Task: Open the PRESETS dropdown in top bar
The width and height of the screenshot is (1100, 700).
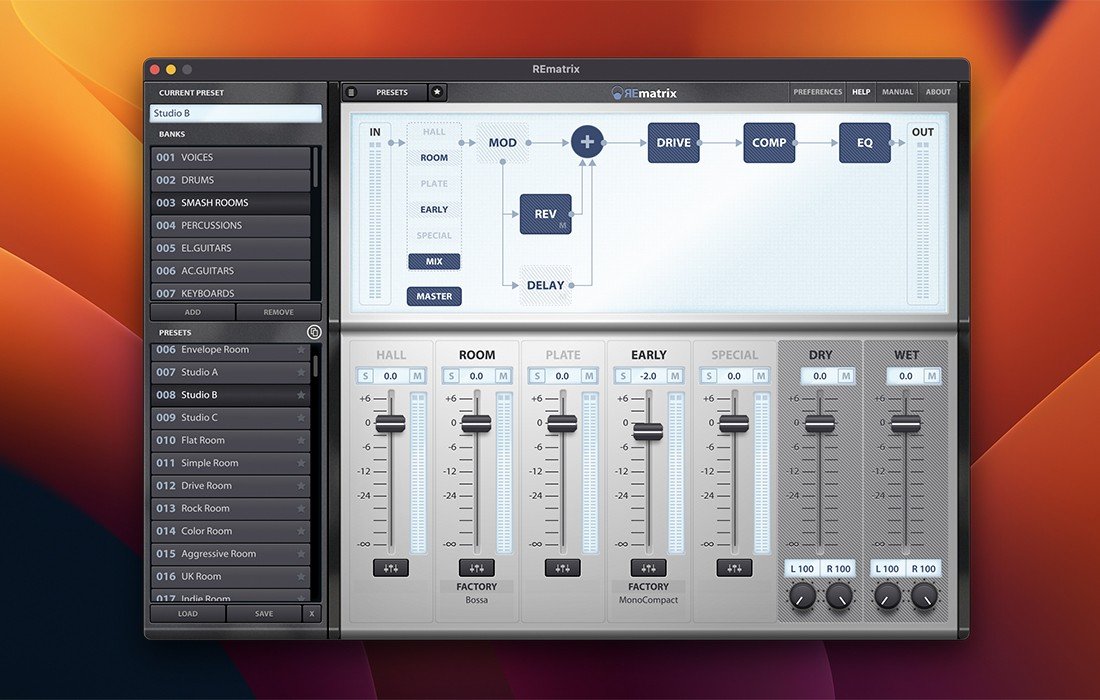Action: (392, 92)
